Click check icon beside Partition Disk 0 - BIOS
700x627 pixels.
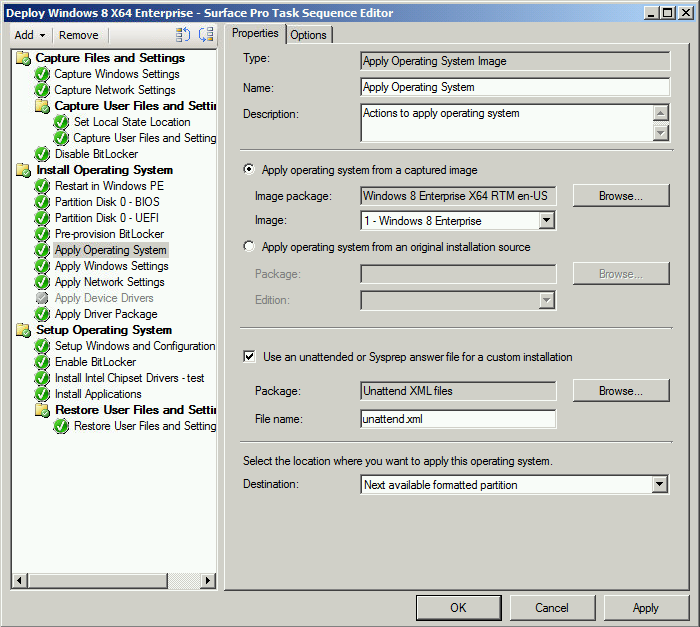tap(42, 202)
